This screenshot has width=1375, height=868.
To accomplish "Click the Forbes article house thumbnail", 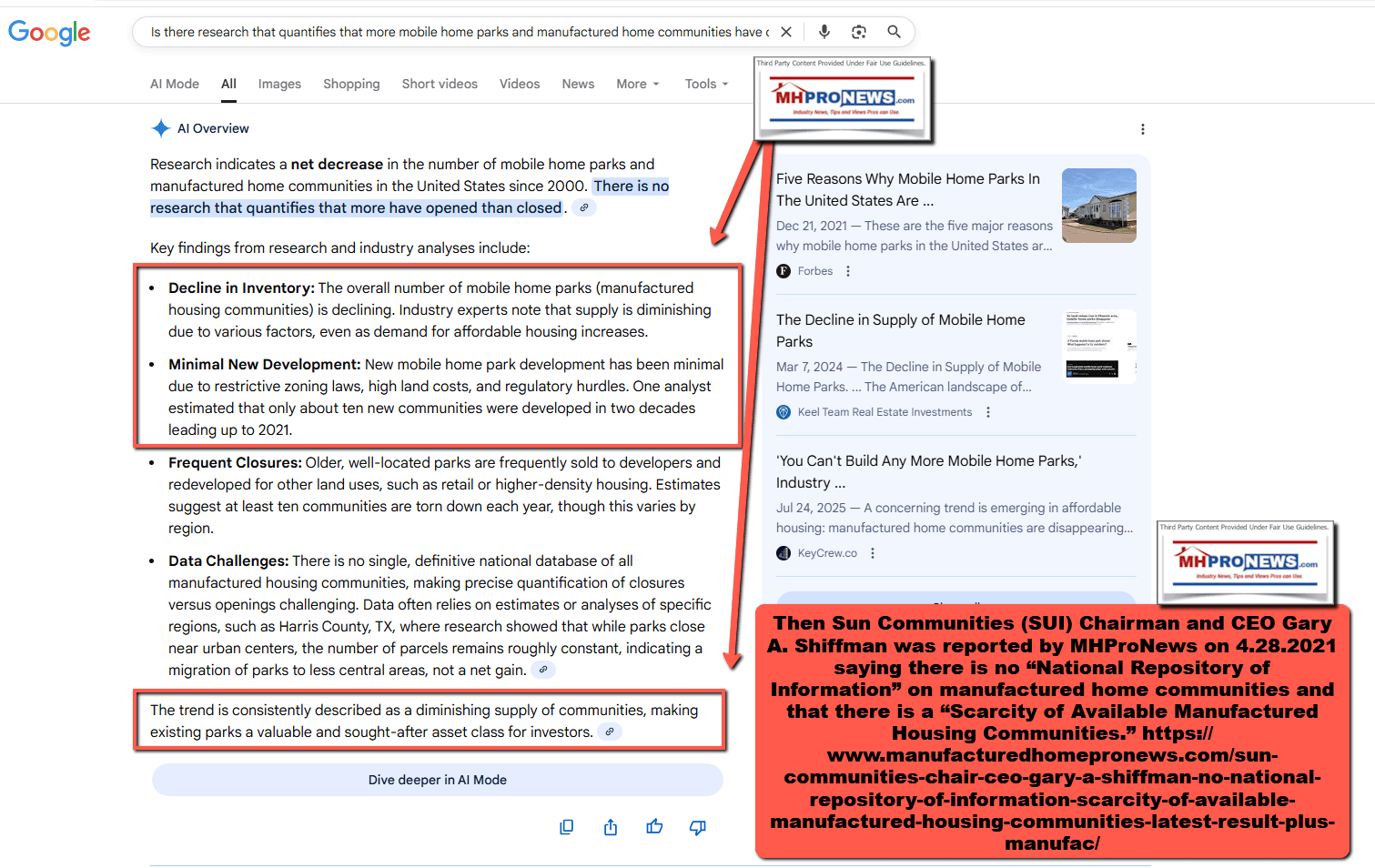I will pos(1098,206).
